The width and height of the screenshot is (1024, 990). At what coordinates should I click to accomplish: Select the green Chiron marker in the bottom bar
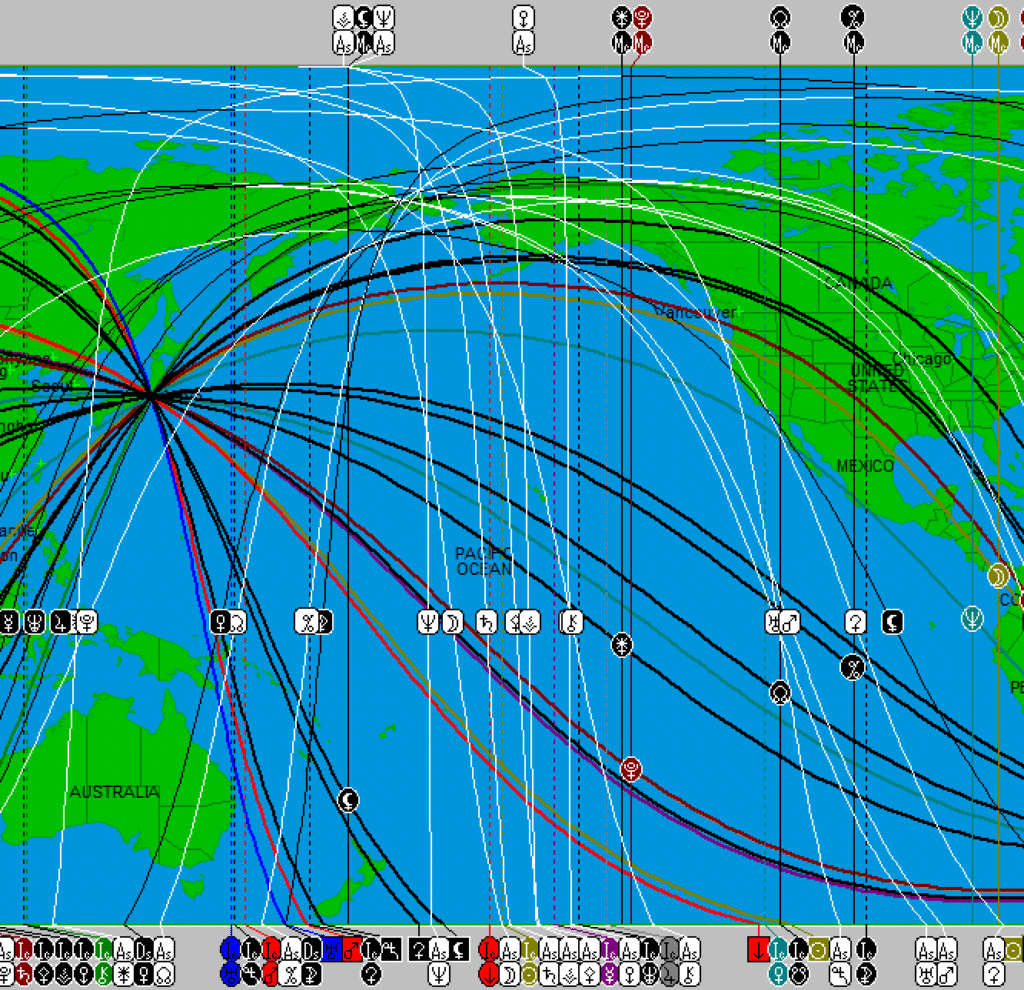click(x=103, y=974)
